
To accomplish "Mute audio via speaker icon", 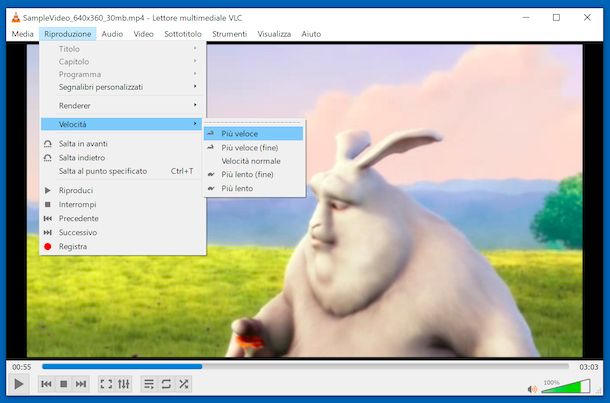I will tap(532, 389).
